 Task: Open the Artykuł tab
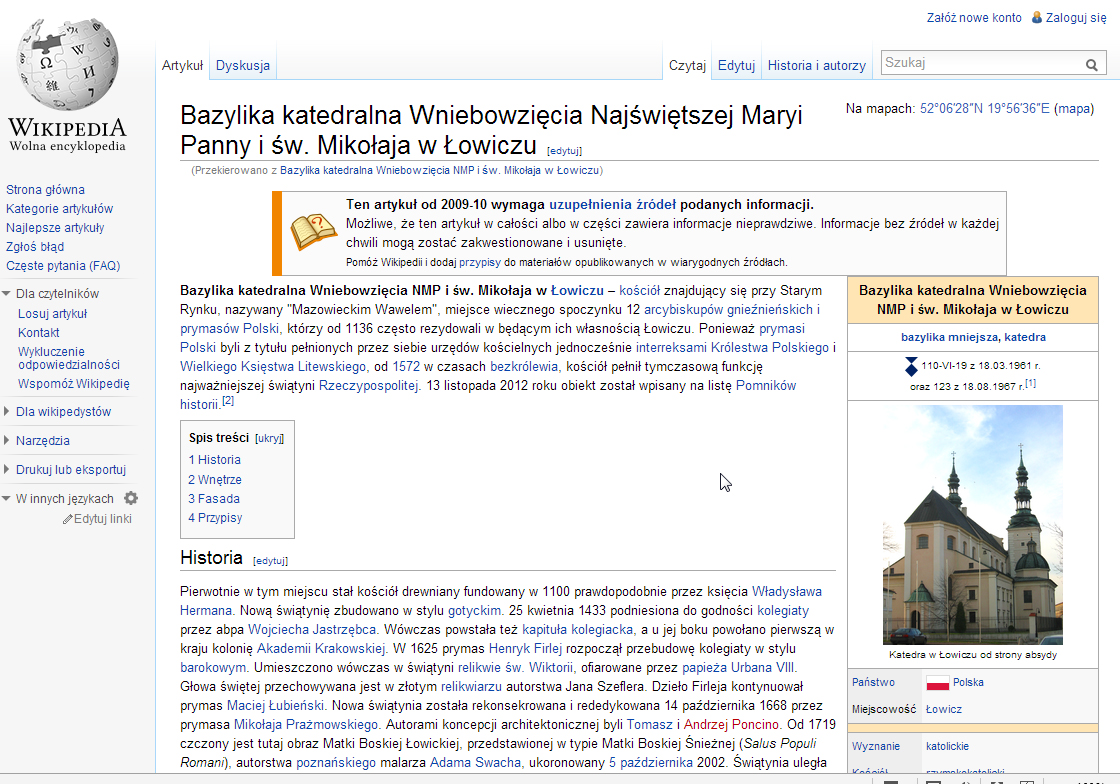click(182, 65)
